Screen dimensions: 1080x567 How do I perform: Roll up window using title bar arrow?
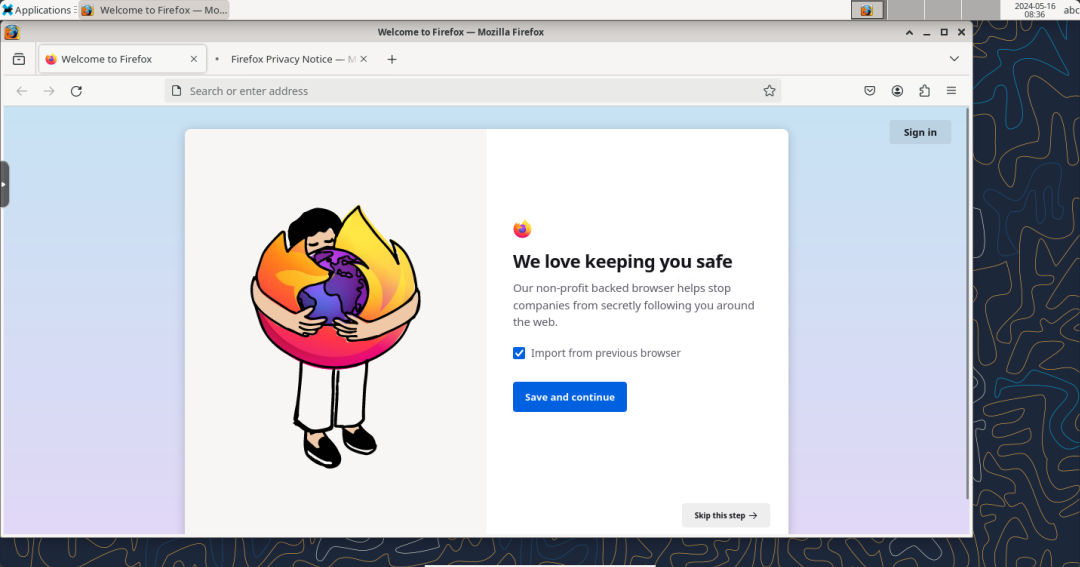(x=909, y=32)
